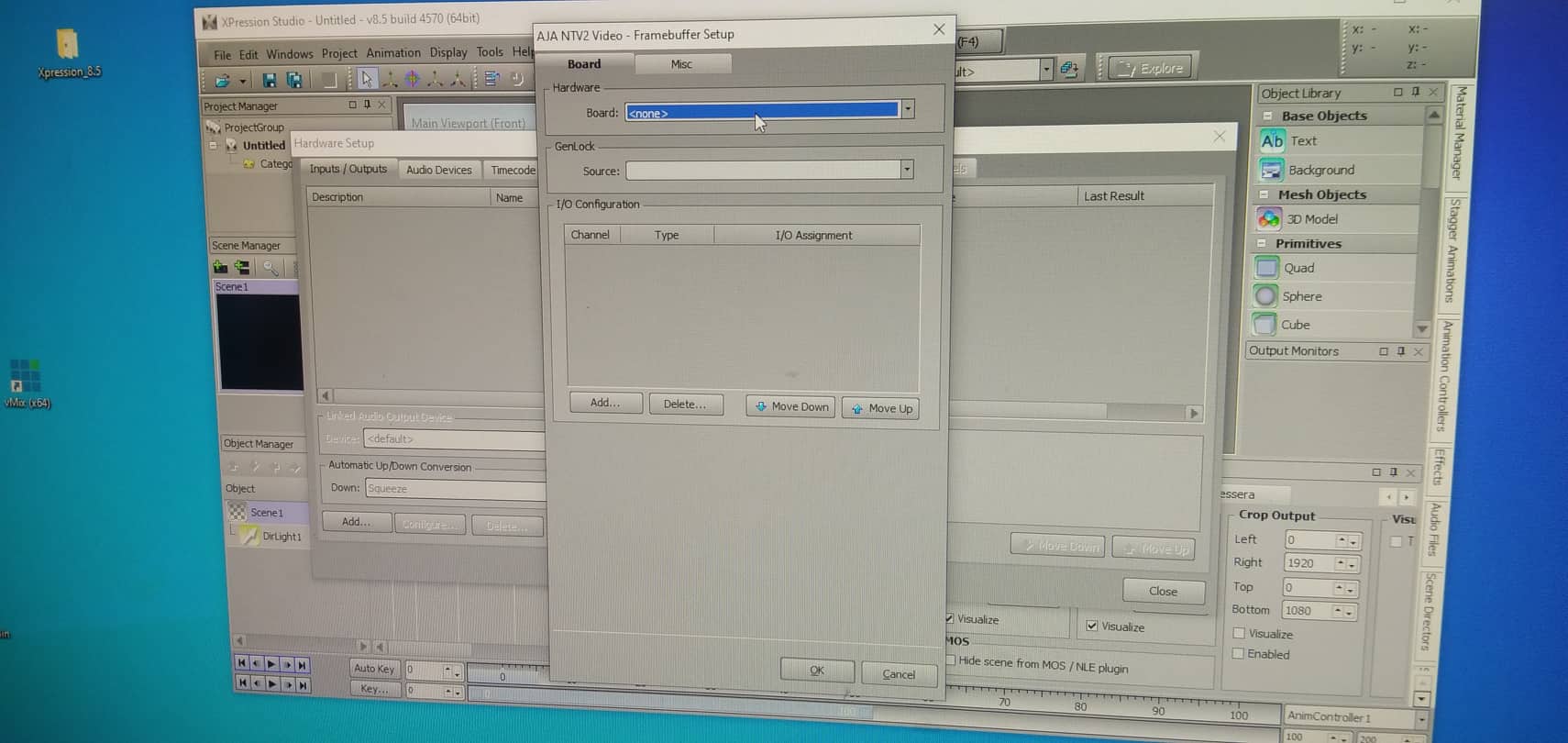
Task: Click the move axis tool icon
Action: [390, 80]
